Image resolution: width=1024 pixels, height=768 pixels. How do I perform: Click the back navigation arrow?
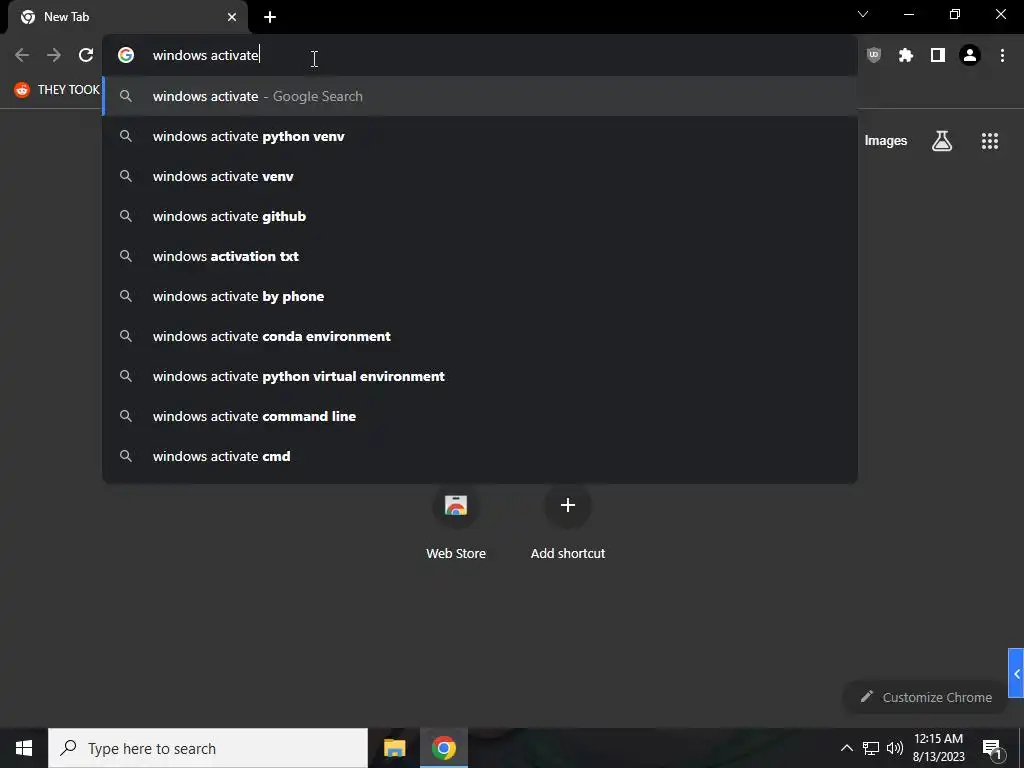[22, 56]
